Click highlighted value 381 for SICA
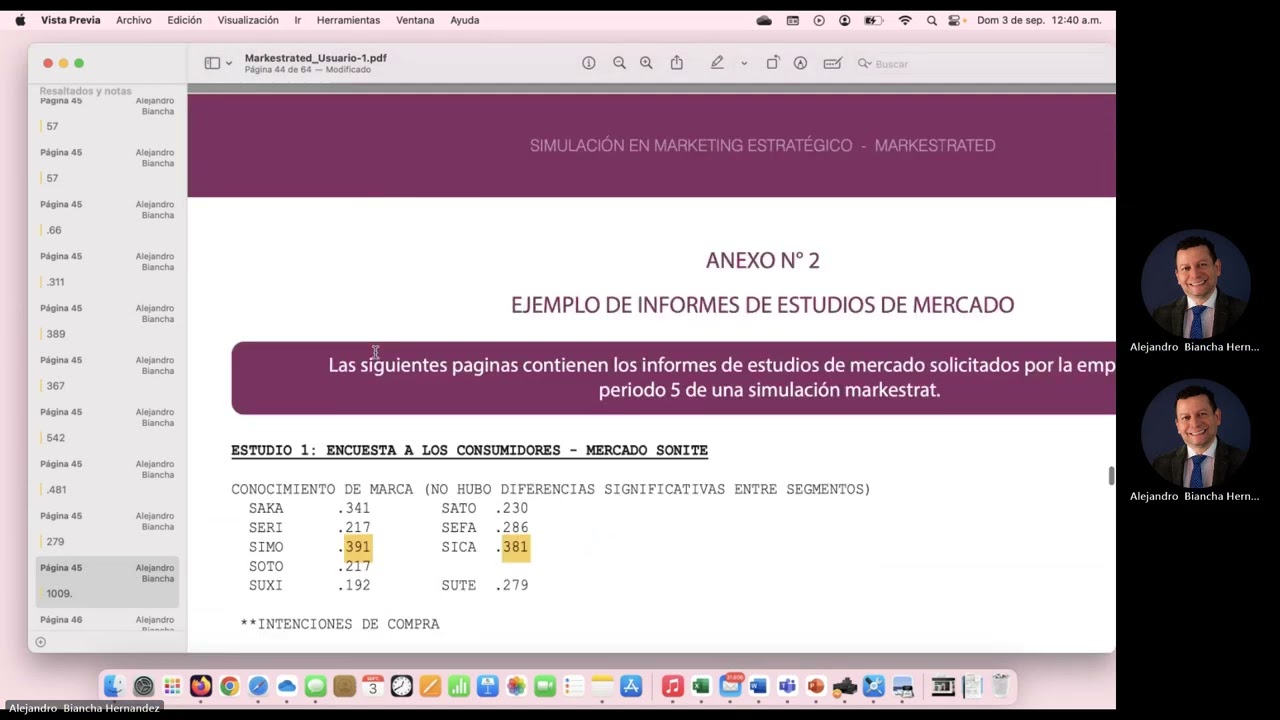Screen dimensions: 1280x720 515,547
